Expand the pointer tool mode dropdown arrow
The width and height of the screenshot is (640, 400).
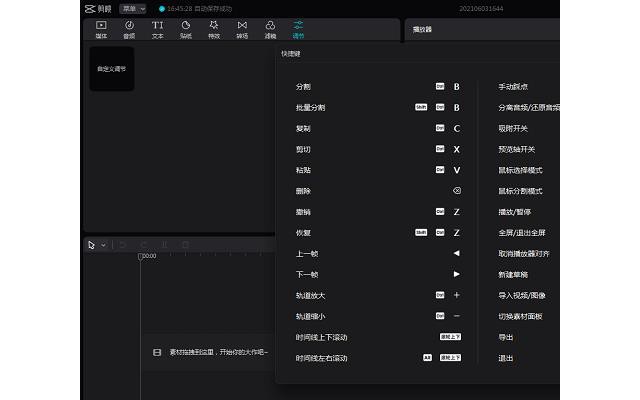(103, 245)
